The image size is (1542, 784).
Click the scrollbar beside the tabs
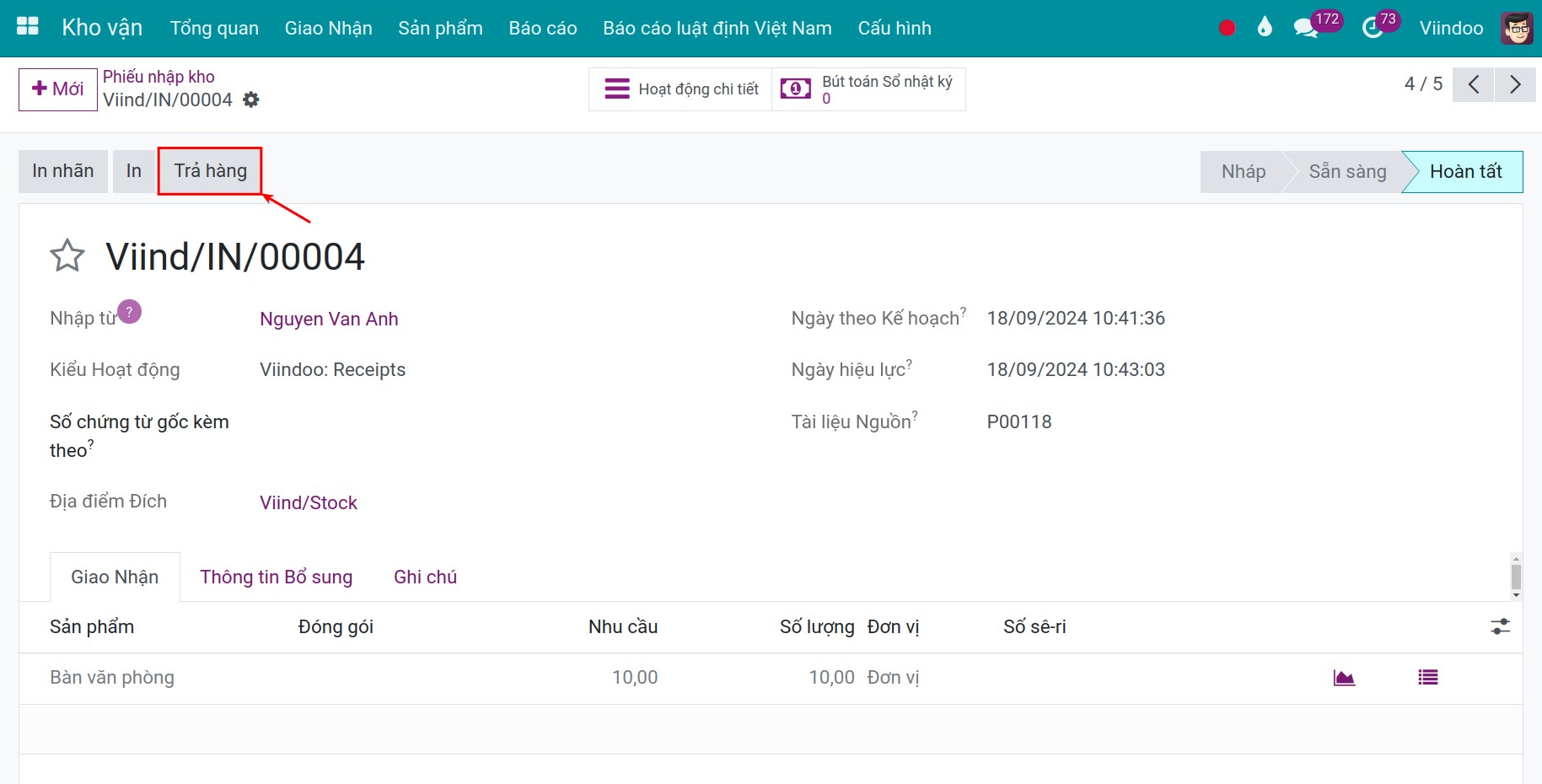1516,577
